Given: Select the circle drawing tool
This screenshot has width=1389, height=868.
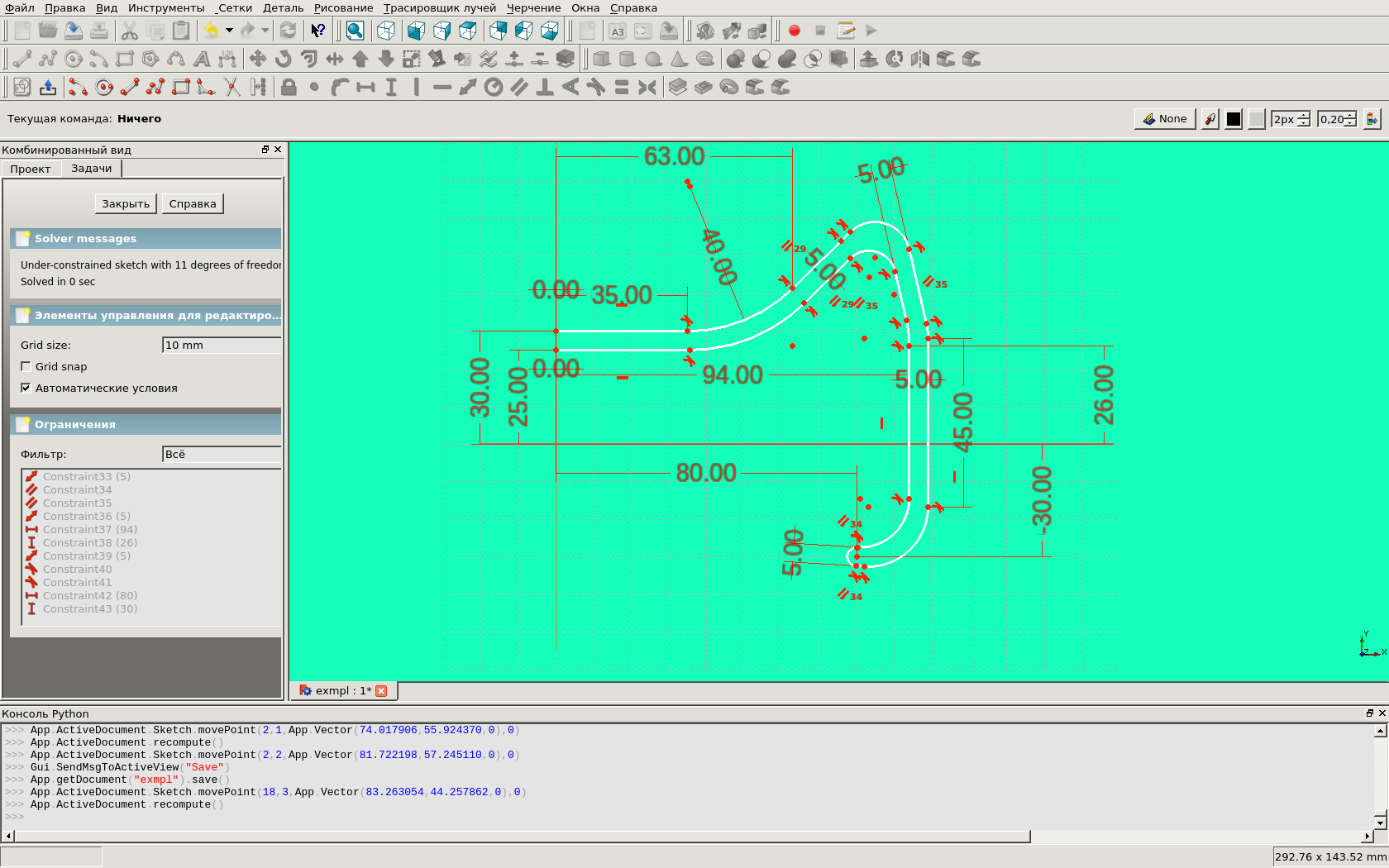Looking at the screenshot, I should (x=73, y=59).
